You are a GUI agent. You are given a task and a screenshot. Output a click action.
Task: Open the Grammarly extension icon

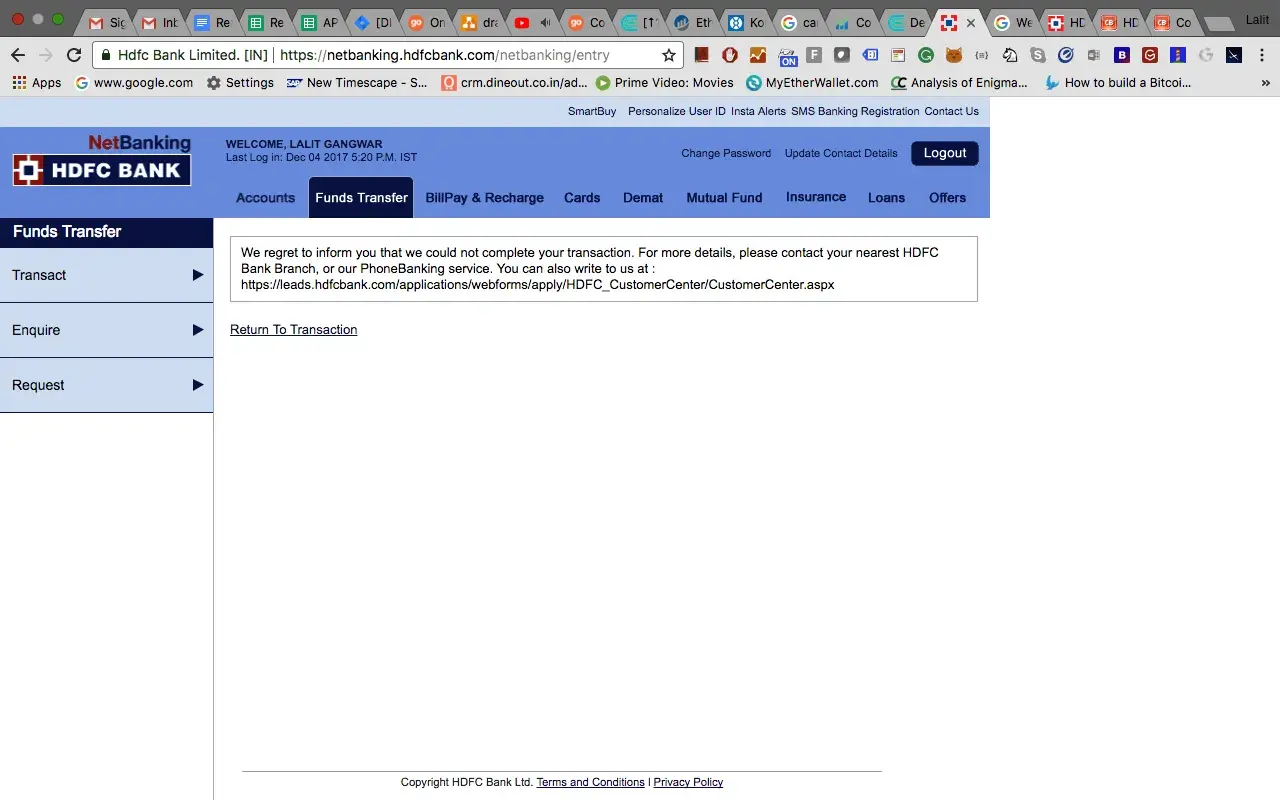tap(926, 55)
